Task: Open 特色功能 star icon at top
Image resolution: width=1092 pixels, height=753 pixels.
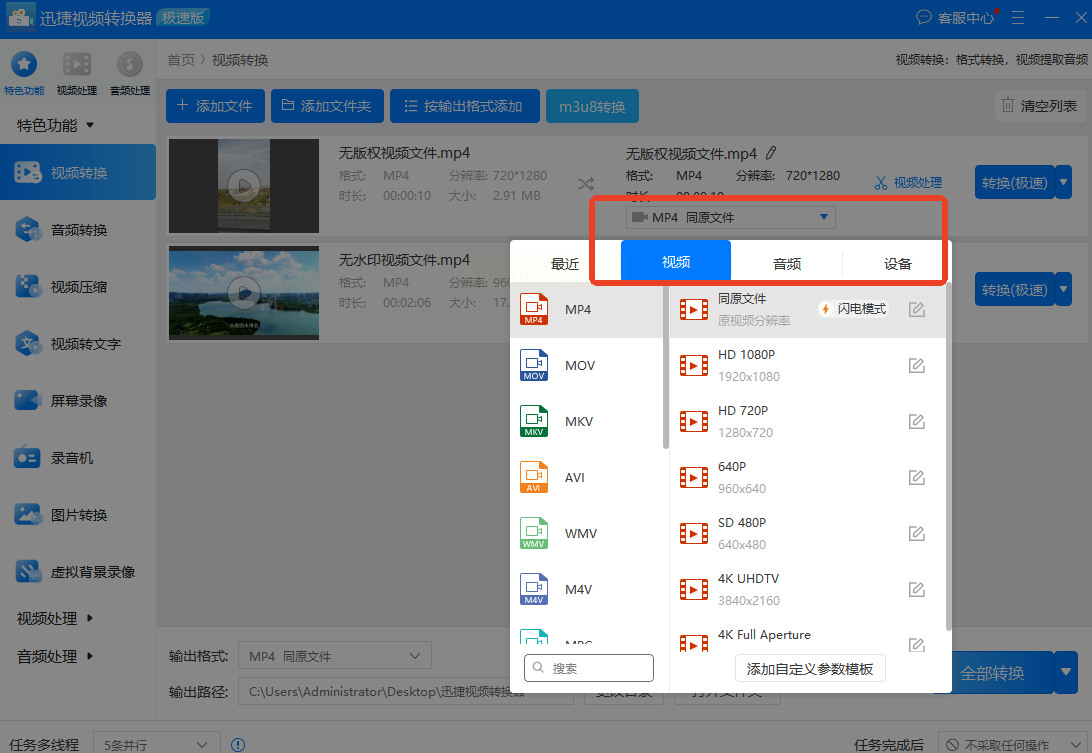Action: coord(24,66)
